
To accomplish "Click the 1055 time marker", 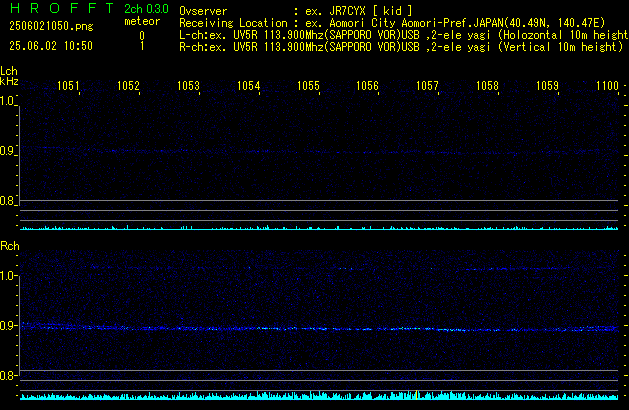I will click(308, 86).
